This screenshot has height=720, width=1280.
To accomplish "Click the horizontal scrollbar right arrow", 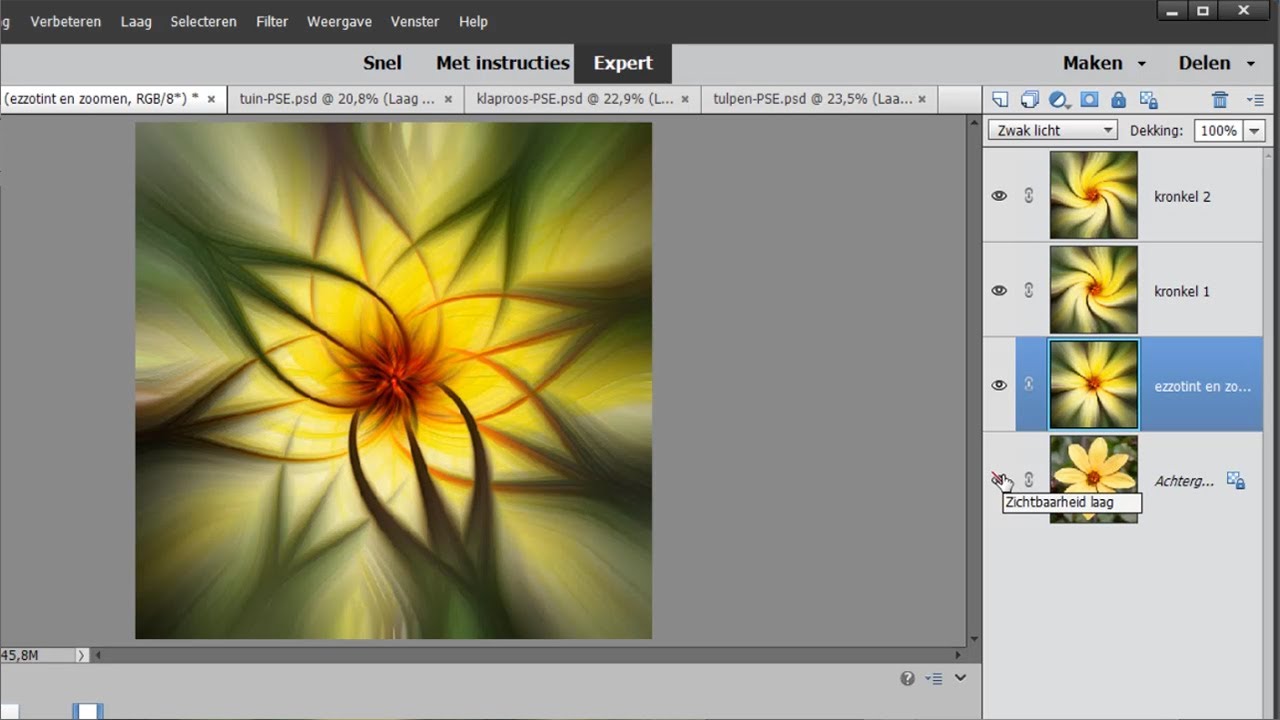I will pos(958,655).
